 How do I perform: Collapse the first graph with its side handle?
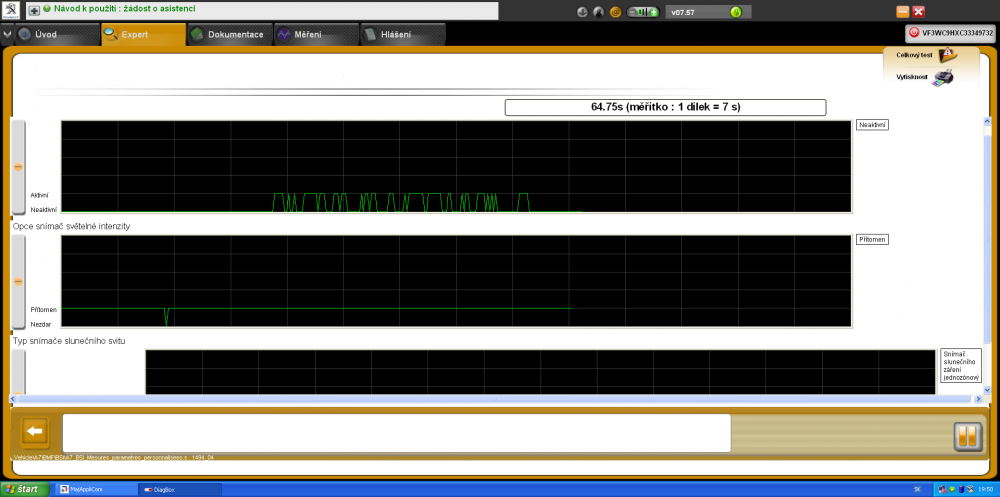(x=18, y=167)
